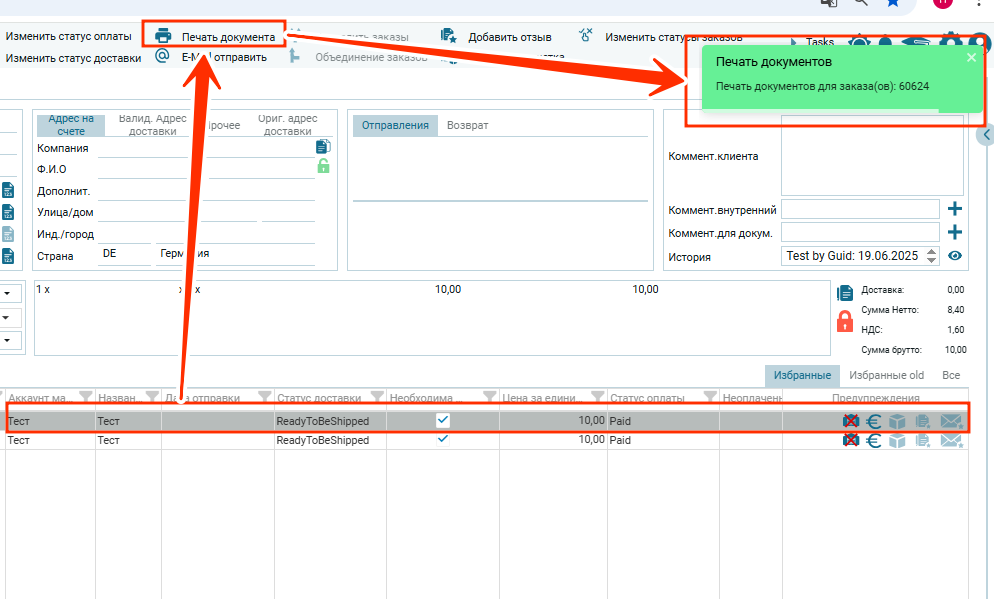Click the printer icon for Печать документа
This screenshot has height=599, width=994.
point(163,36)
